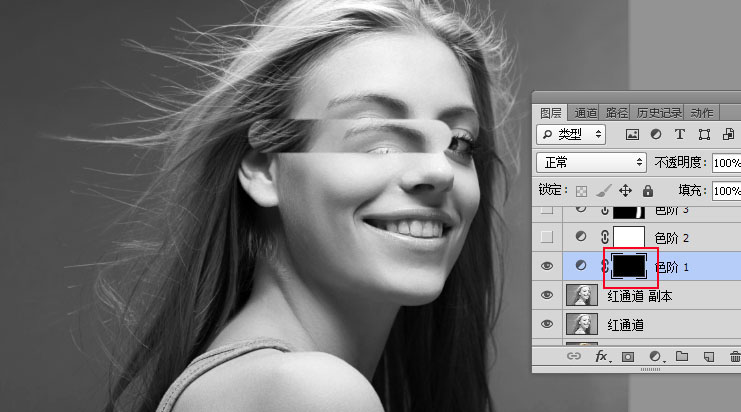Create a new group folder icon
This screenshot has height=412, width=741.
point(682,356)
